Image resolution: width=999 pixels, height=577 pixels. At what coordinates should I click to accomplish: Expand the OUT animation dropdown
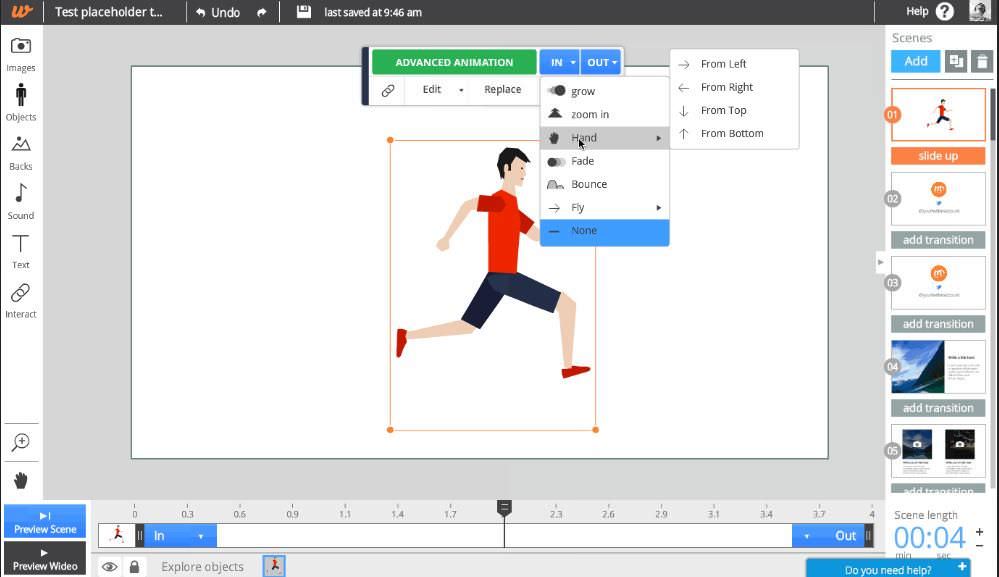click(x=600, y=63)
